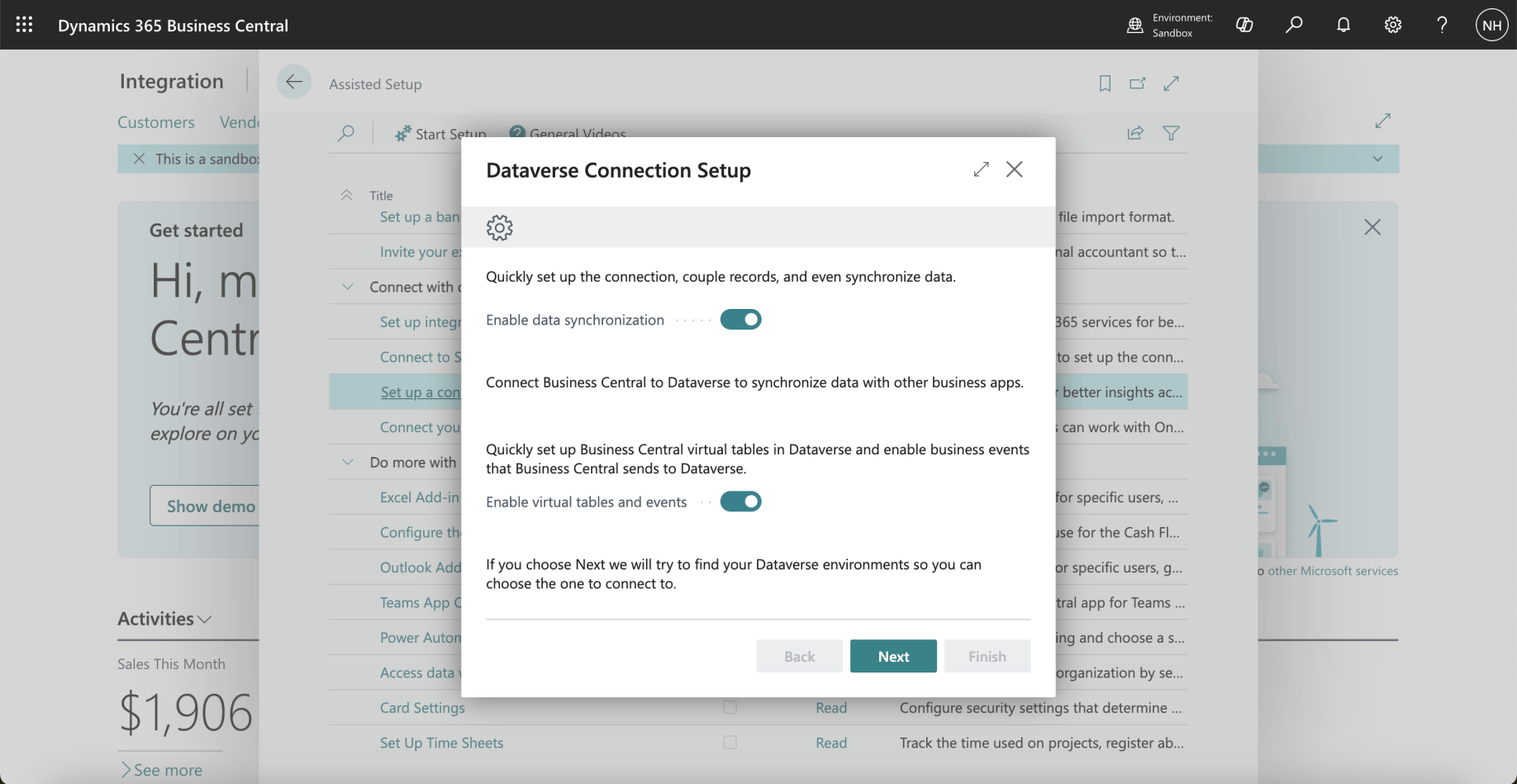Open the NH user account avatar
1517x784 pixels.
[x=1492, y=25]
